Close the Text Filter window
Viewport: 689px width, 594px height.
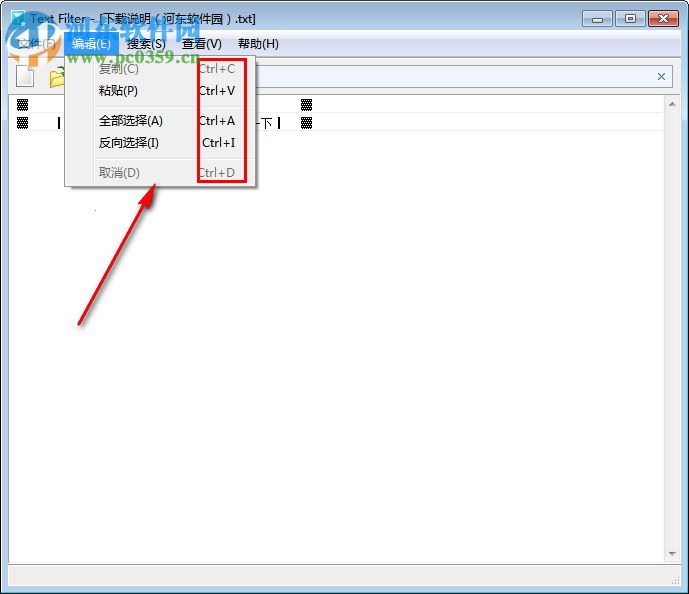point(664,19)
